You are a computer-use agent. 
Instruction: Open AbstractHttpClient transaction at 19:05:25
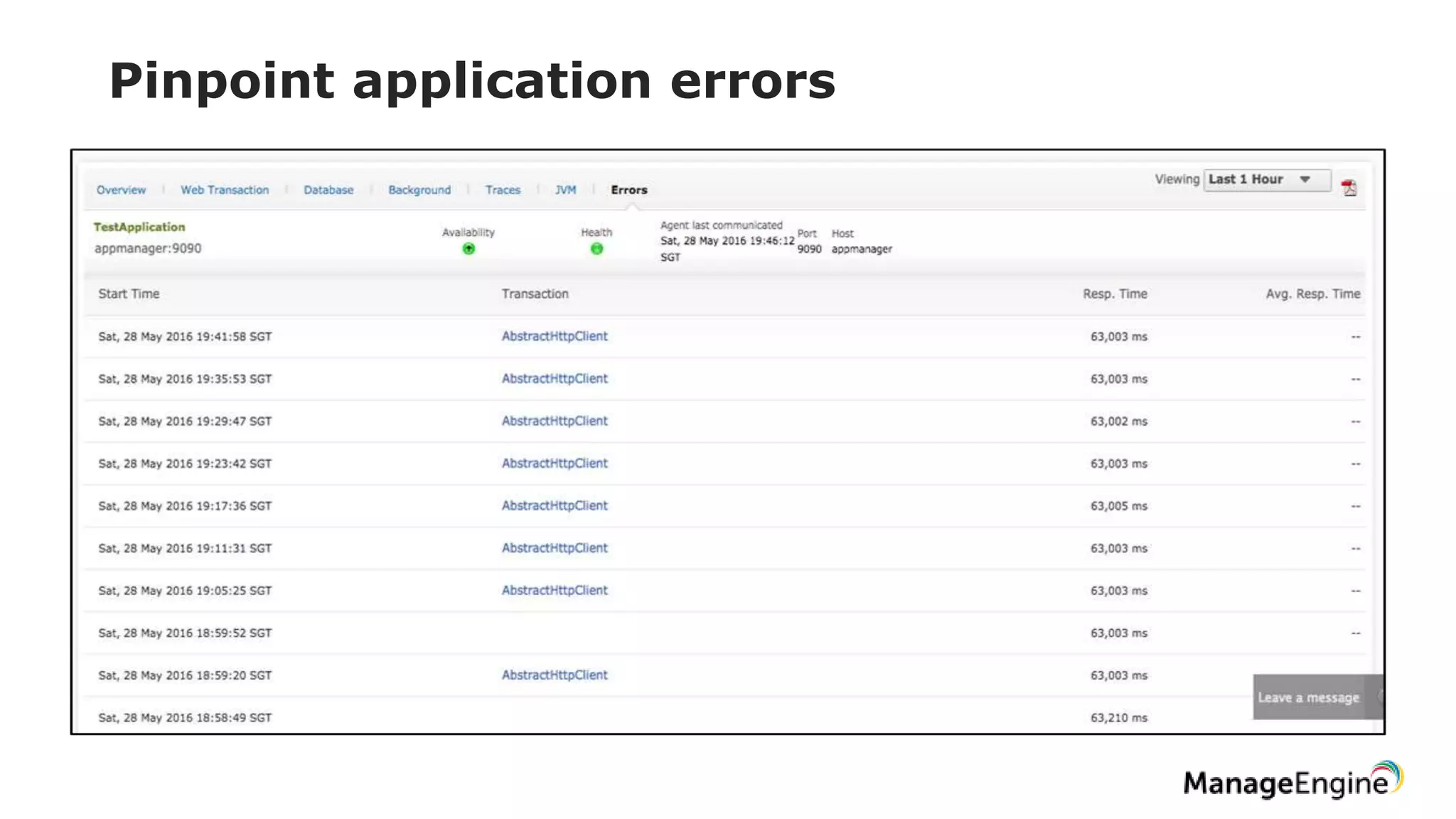pos(555,590)
